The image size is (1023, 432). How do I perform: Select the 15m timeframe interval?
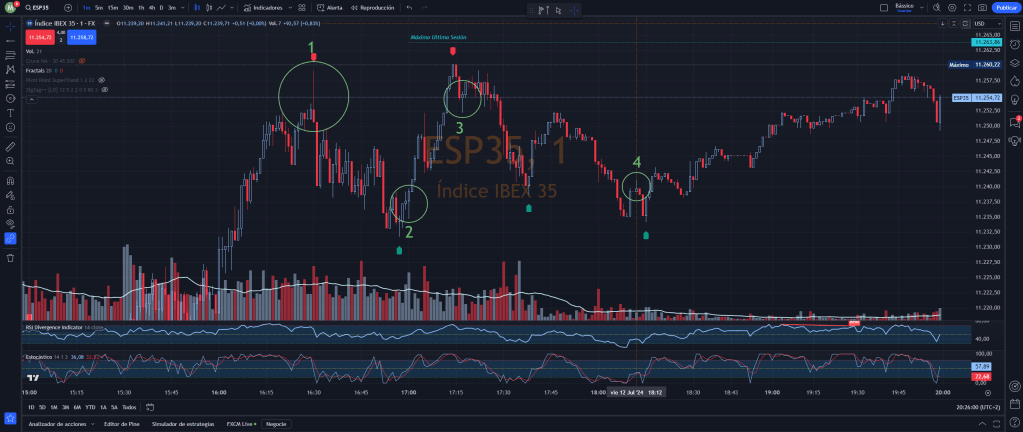point(113,7)
